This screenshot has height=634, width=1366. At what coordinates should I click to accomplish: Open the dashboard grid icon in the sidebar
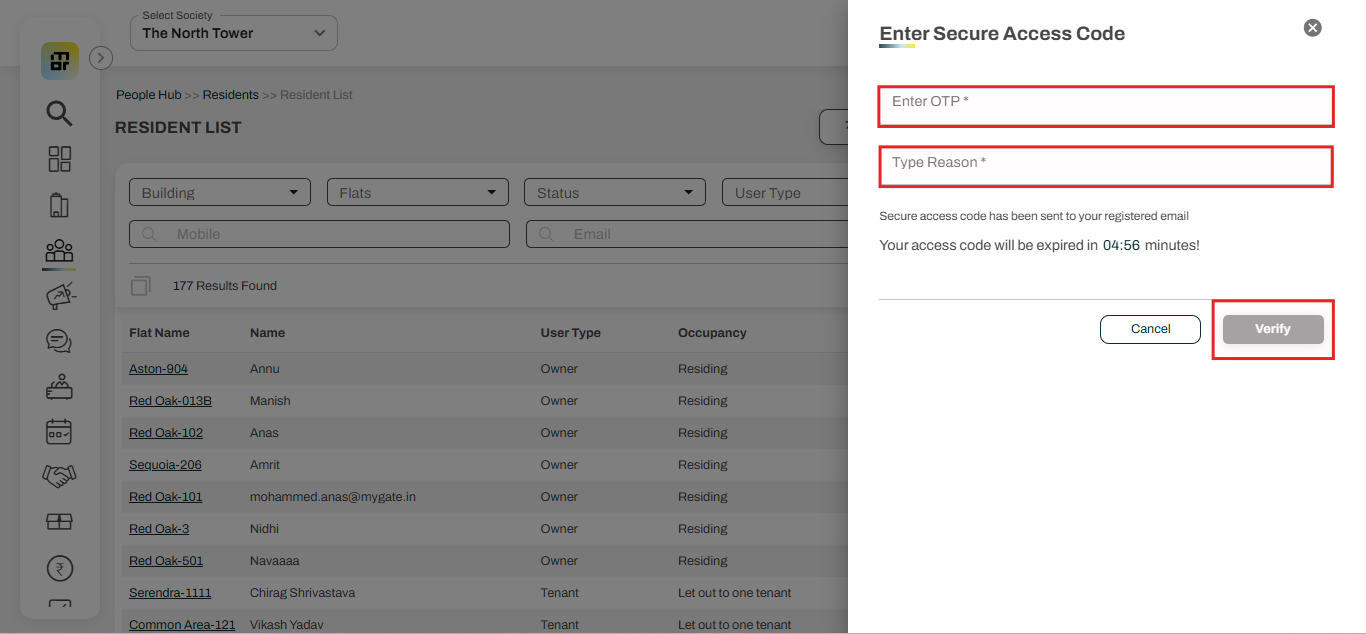tap(60, 159)
